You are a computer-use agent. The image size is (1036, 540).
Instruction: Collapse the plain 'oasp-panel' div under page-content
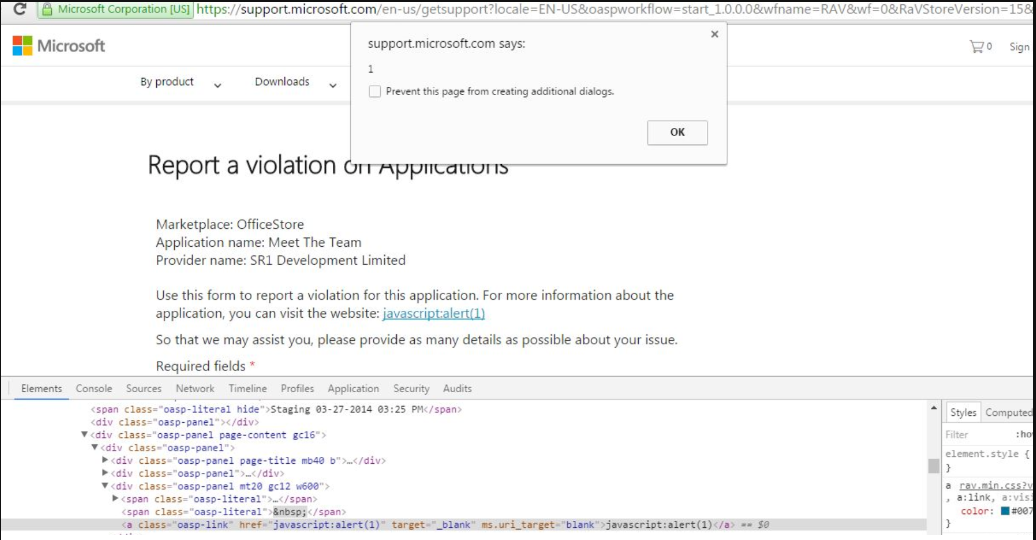click(x=94, y=447)
